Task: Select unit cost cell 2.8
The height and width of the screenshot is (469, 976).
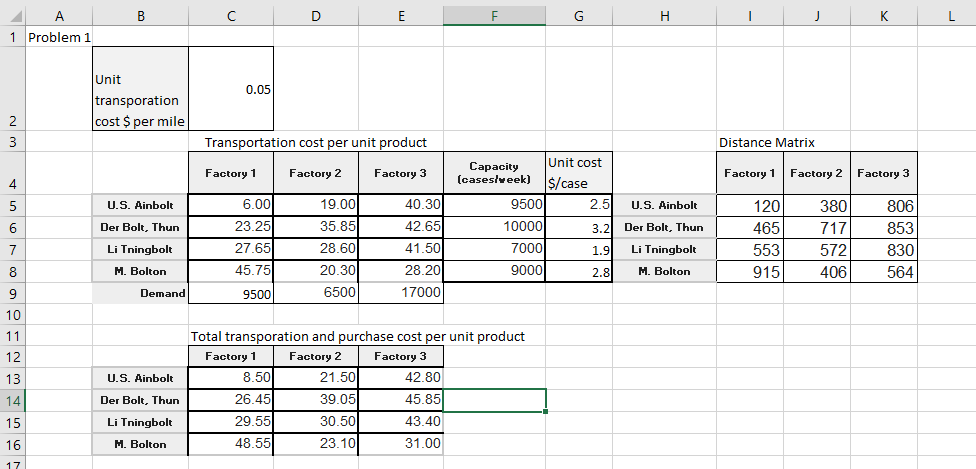Action: pos(579,272)
